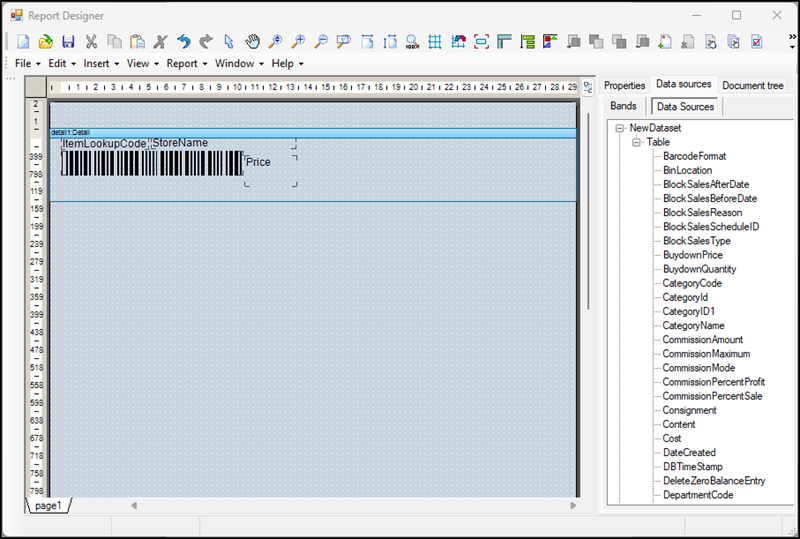Click the detail1:Detail band header
The width and height of the screenshot is (800, 539).
click(x=313, y=133)
